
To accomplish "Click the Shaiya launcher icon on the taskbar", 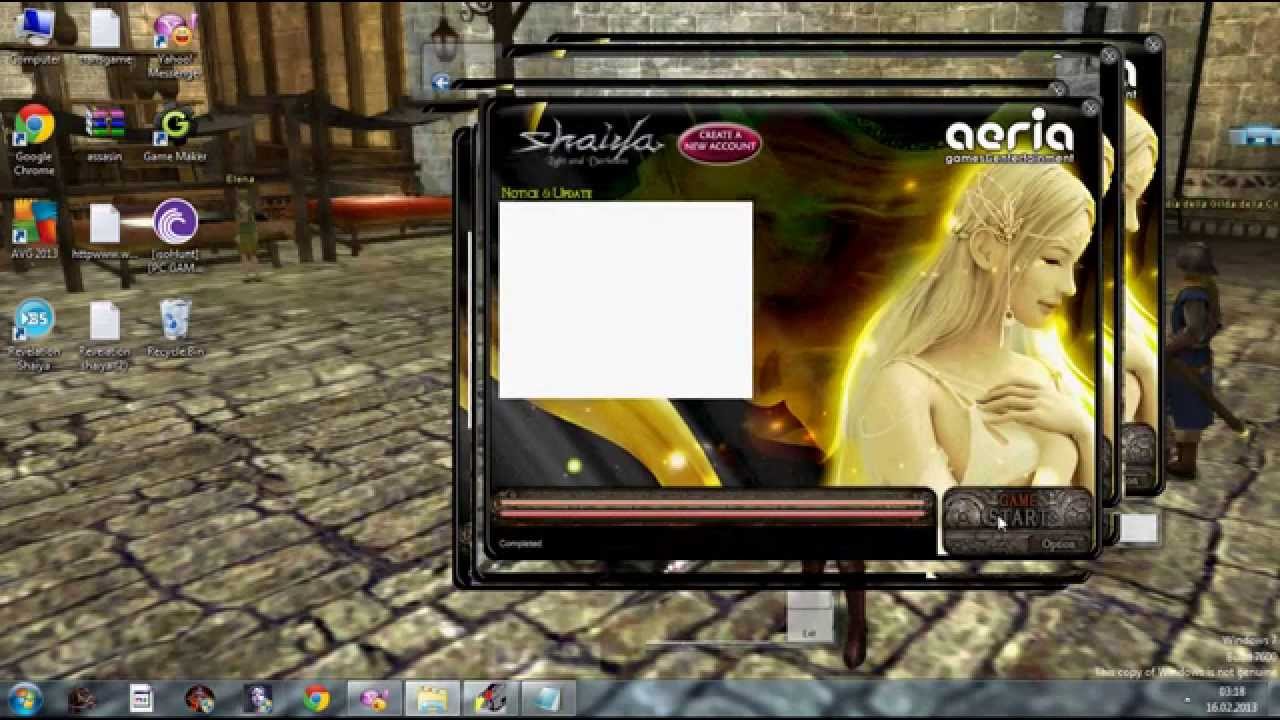I will (x=490, y=699).
